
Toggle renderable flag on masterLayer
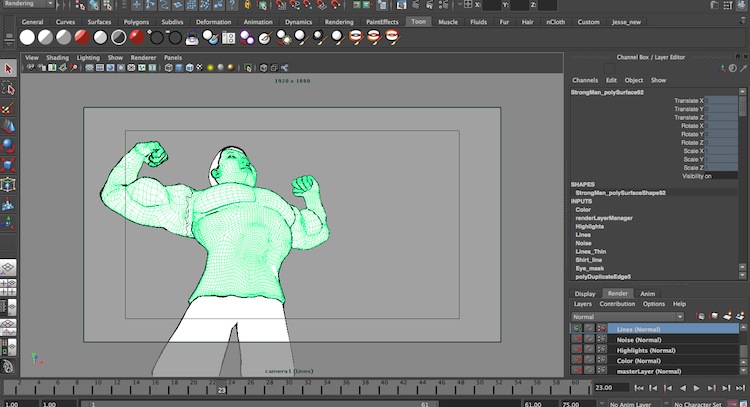click(578, 371)
